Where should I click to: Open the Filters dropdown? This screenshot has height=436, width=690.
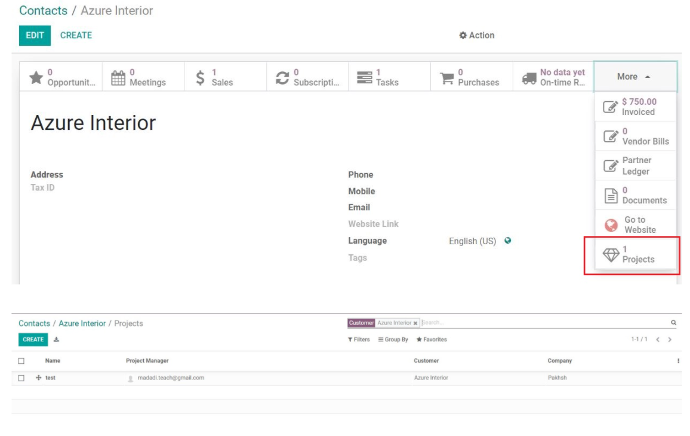tap(359, 340)
